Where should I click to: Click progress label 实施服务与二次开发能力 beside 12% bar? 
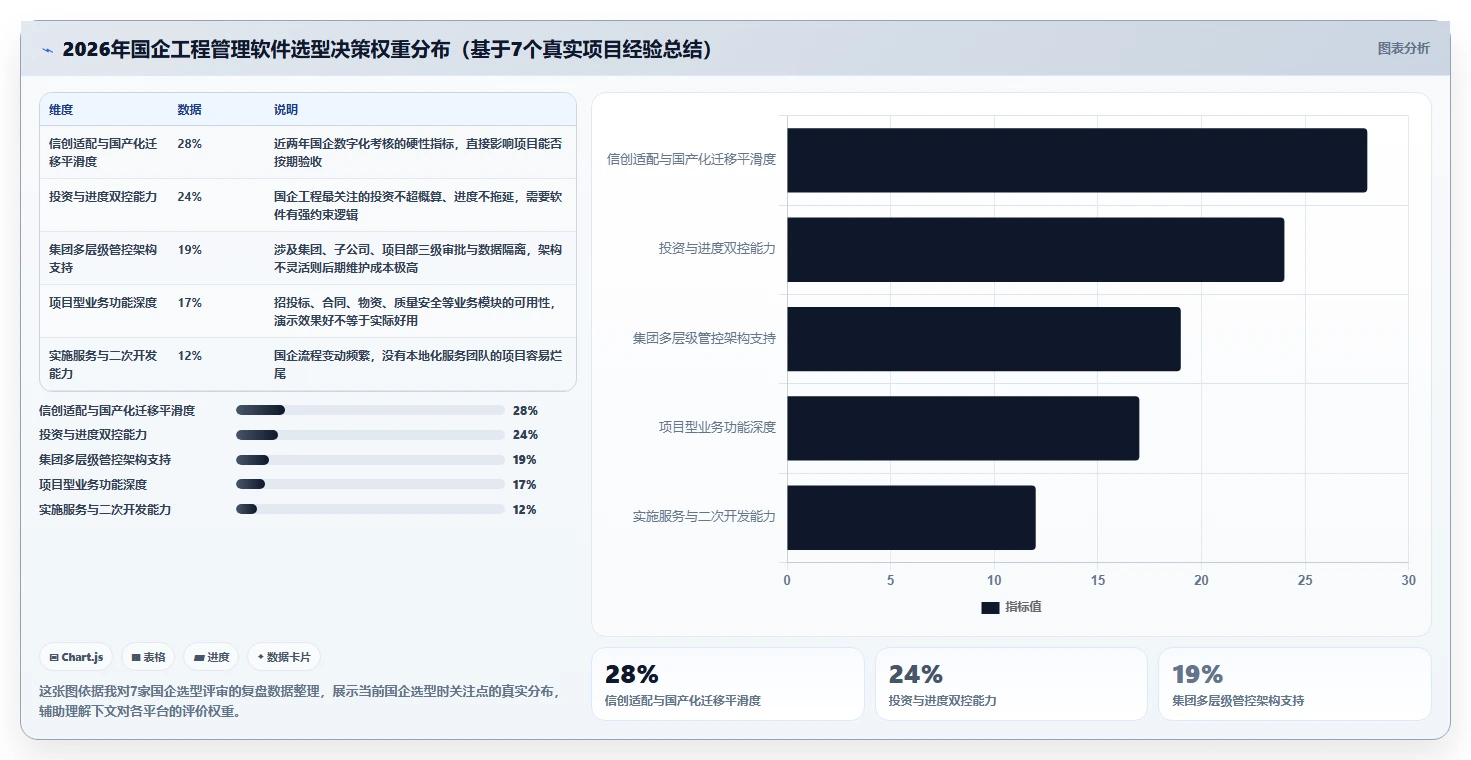point(105,509)
